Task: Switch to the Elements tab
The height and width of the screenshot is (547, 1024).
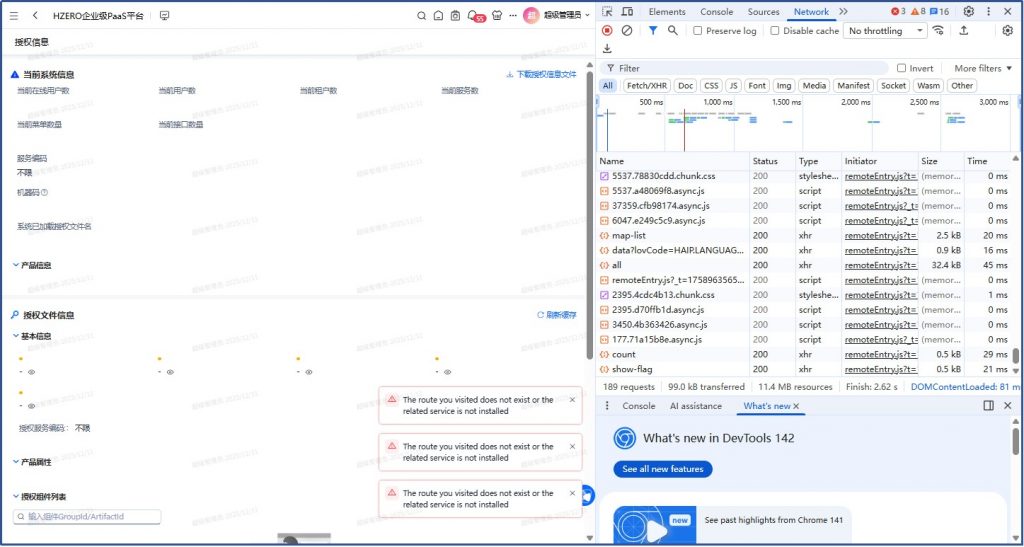Action: 667,12
